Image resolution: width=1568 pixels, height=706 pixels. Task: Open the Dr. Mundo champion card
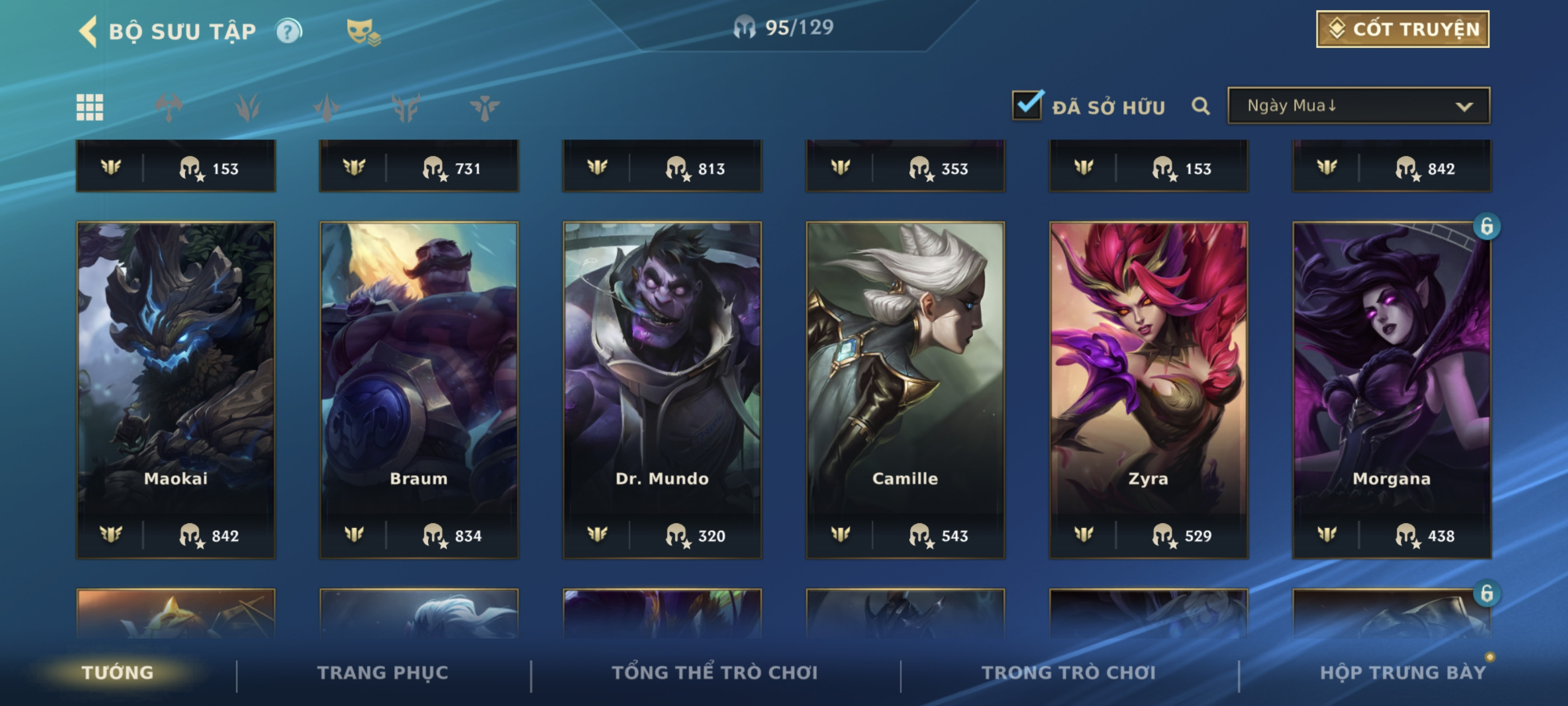coord(662,390)
